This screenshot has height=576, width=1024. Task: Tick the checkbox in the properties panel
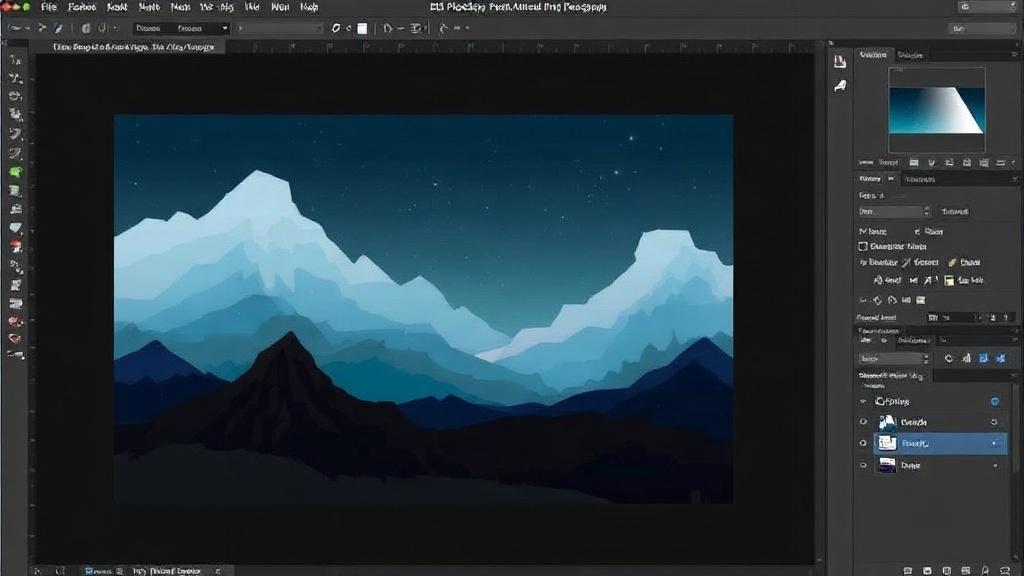tap(863, 246)
